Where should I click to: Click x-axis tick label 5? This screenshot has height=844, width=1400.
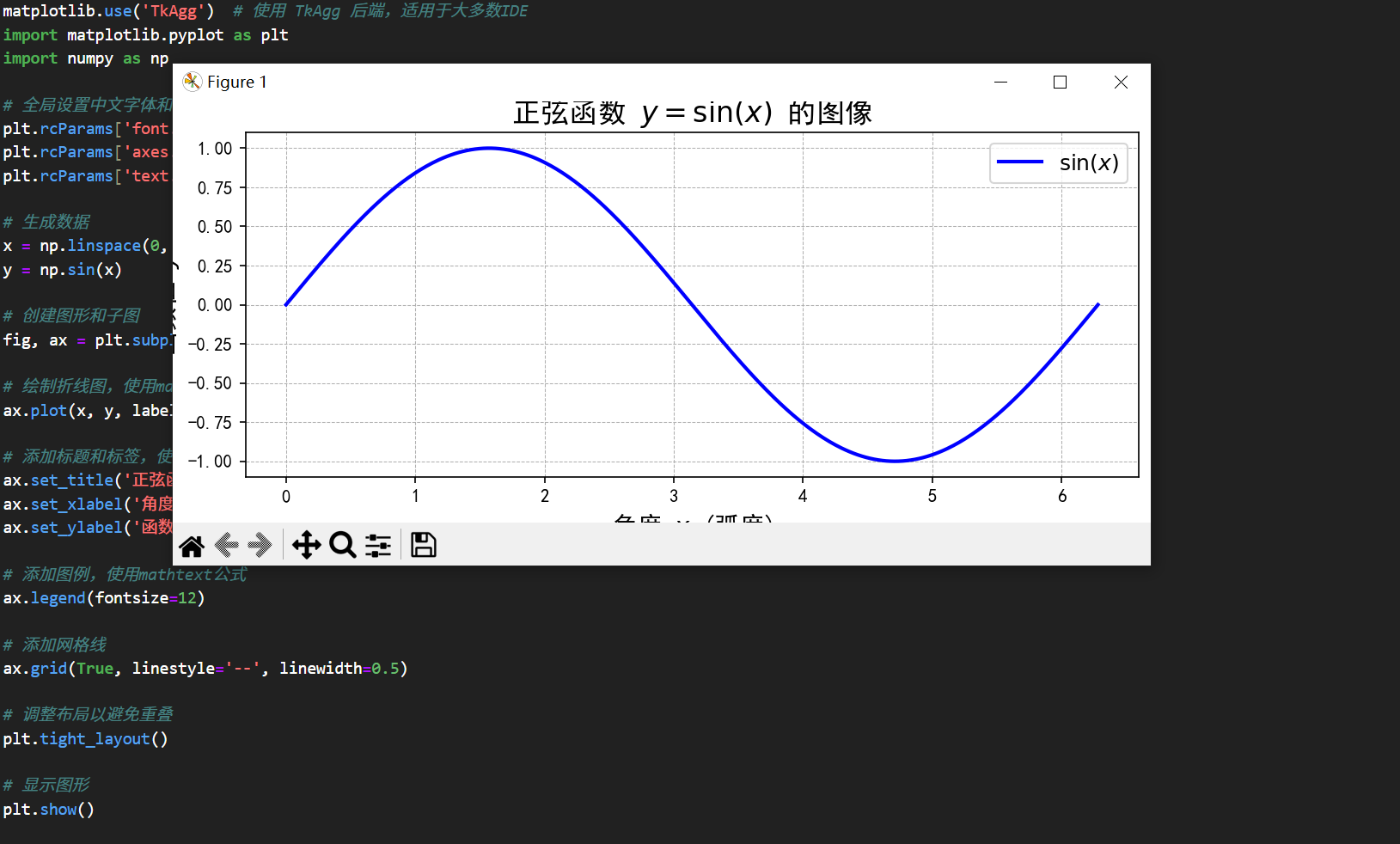(x=932, y=496)
